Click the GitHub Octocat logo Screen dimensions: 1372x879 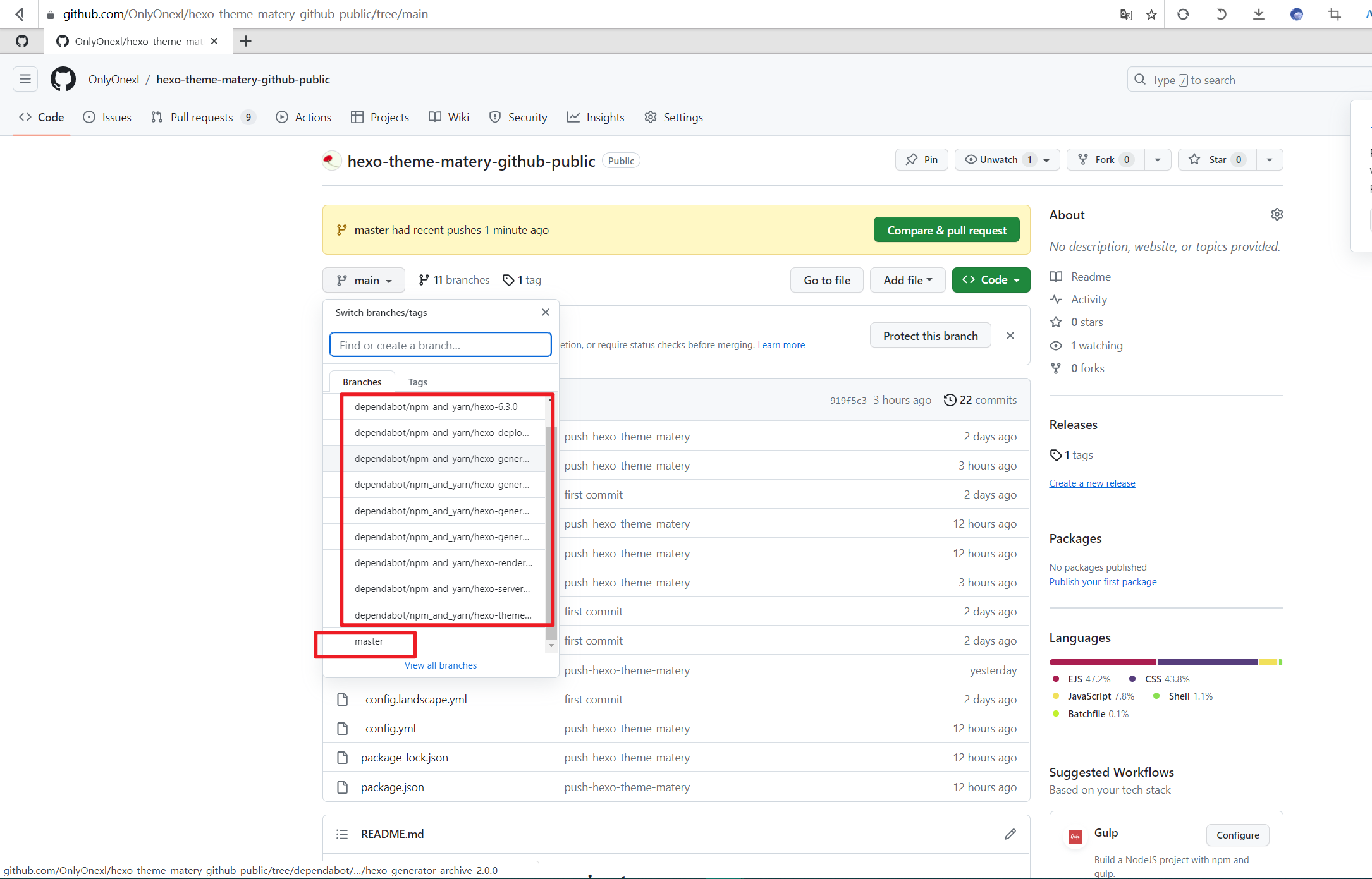[63, 79]
